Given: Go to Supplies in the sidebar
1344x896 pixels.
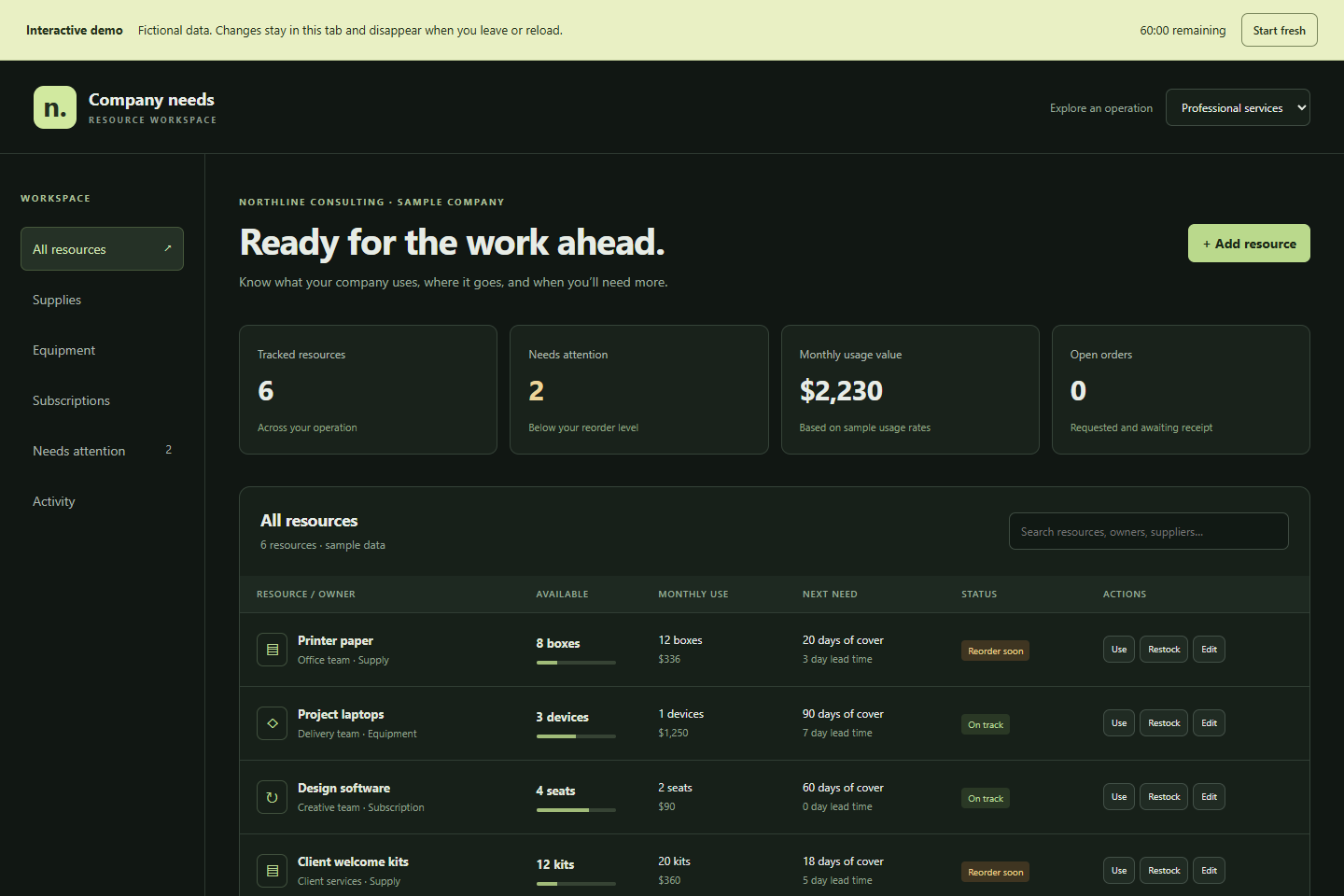Looking at the screenshot, I should click(x=102, y=300).
